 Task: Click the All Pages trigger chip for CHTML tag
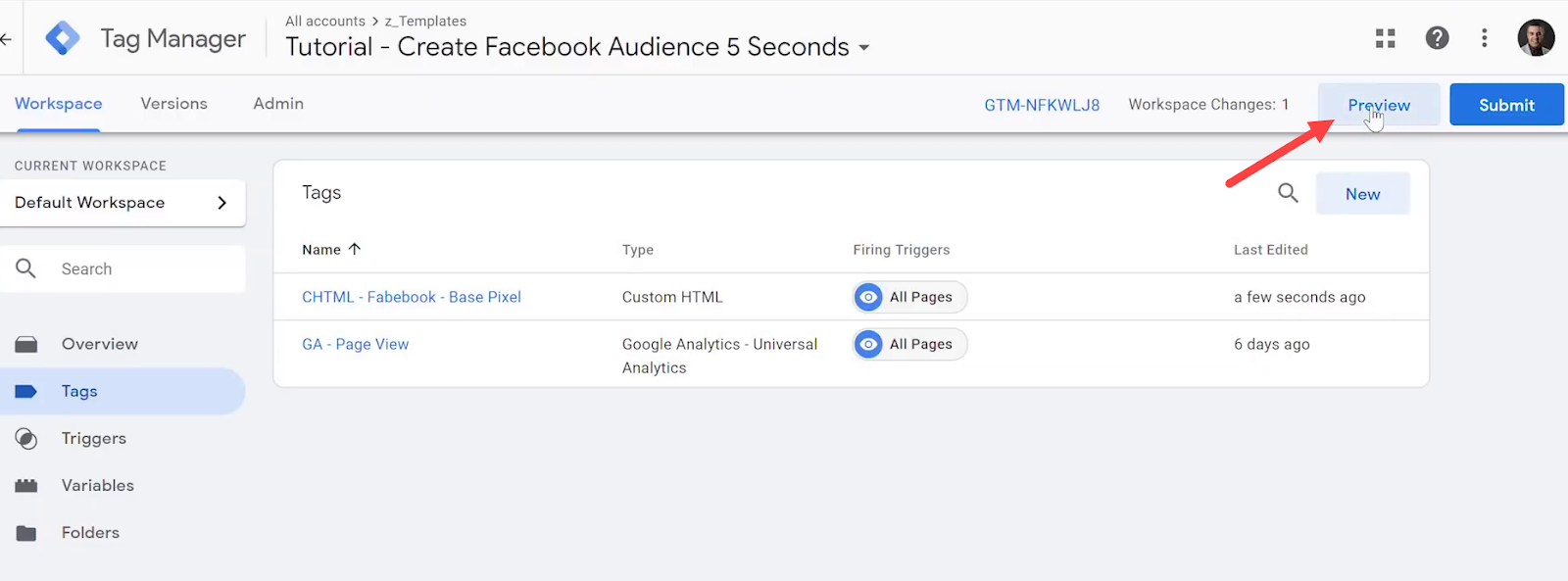[x=910, y=297]
